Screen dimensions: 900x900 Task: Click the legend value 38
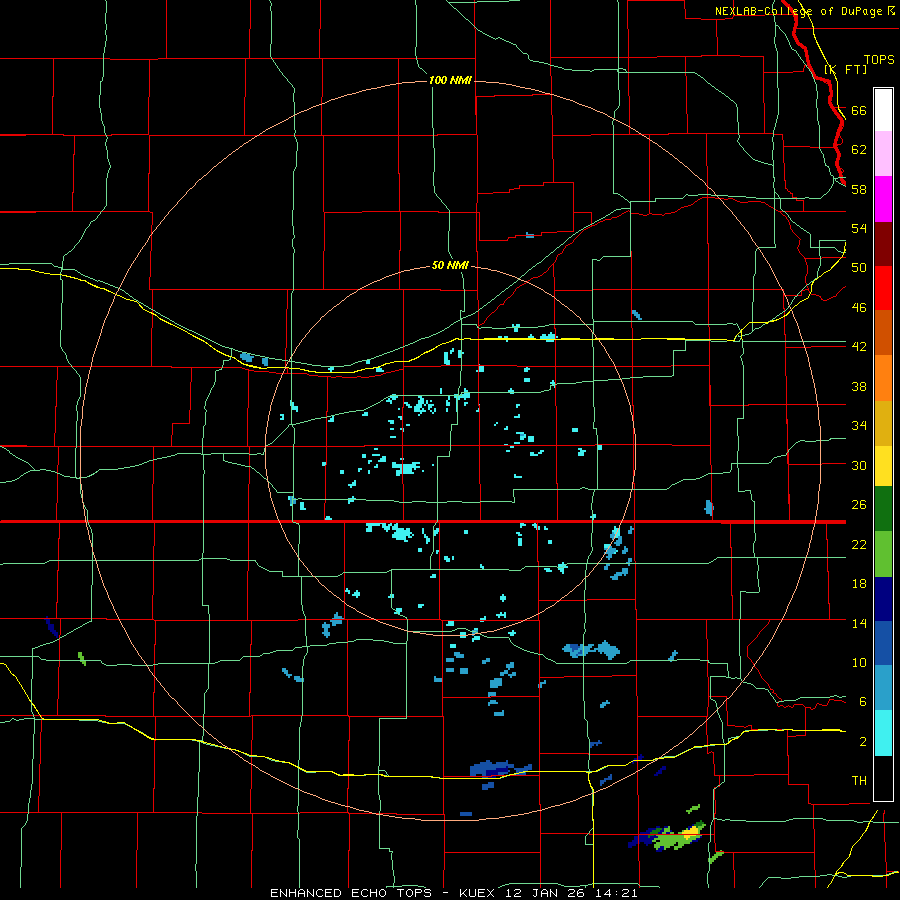coord(859,386)
